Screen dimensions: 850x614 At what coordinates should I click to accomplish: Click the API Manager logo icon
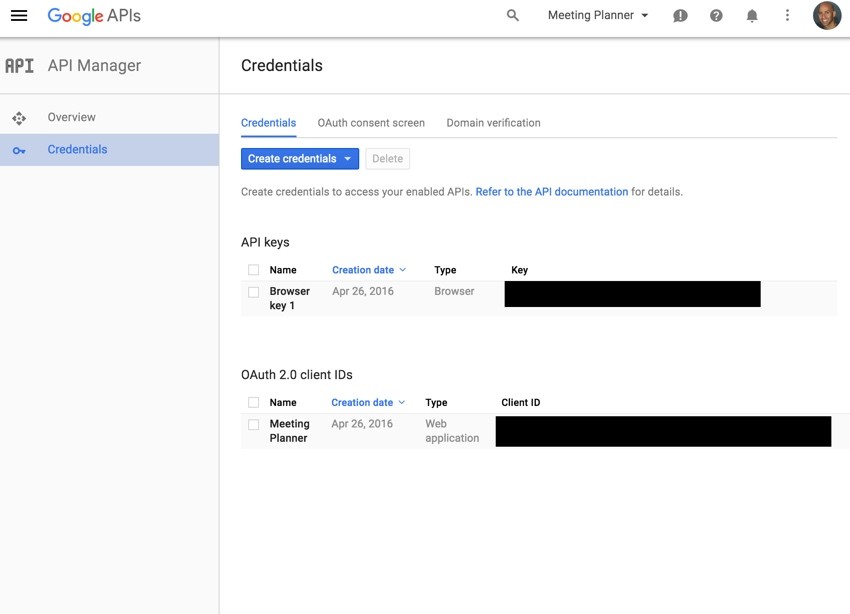coord(20,66)
